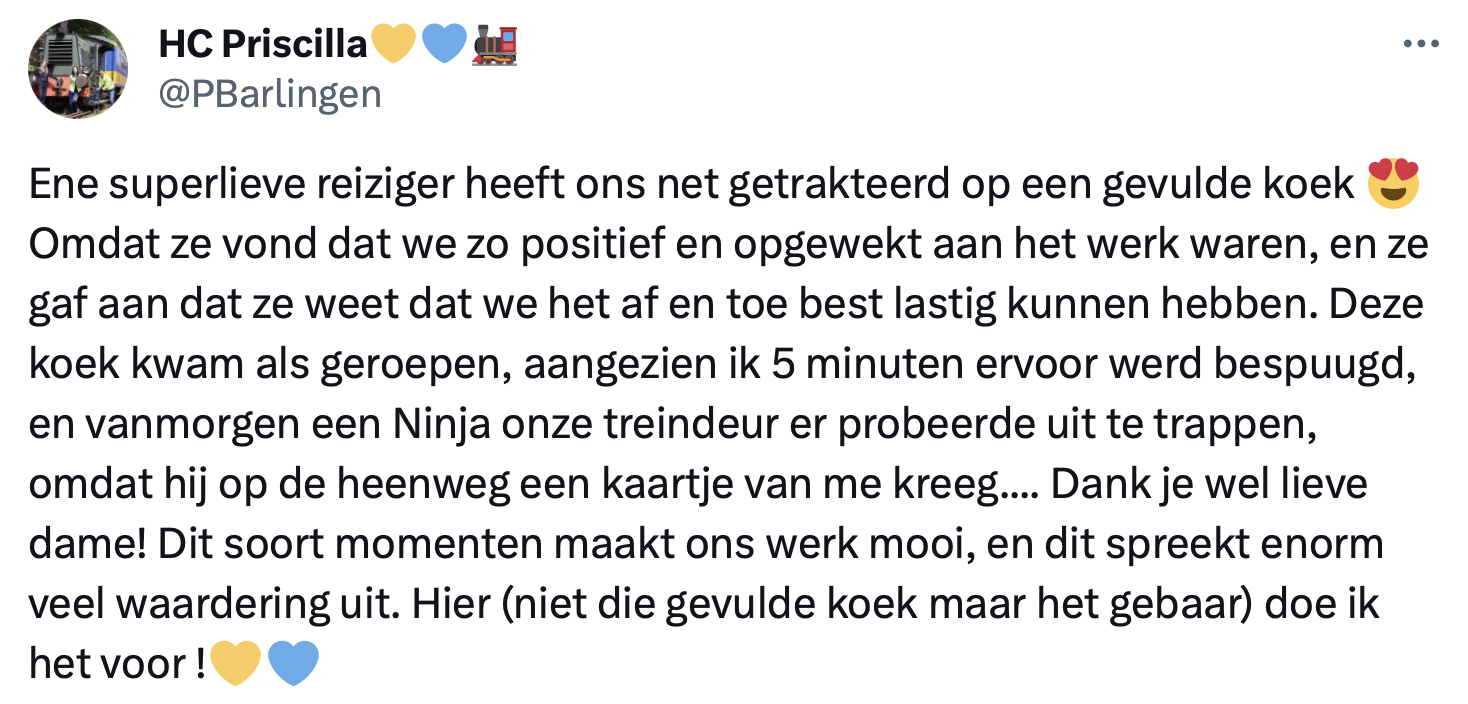Click the final line 'het voor !'
Image resolution: width=1468 pixels, height=704 pixels.
click(x=113, y=660)
